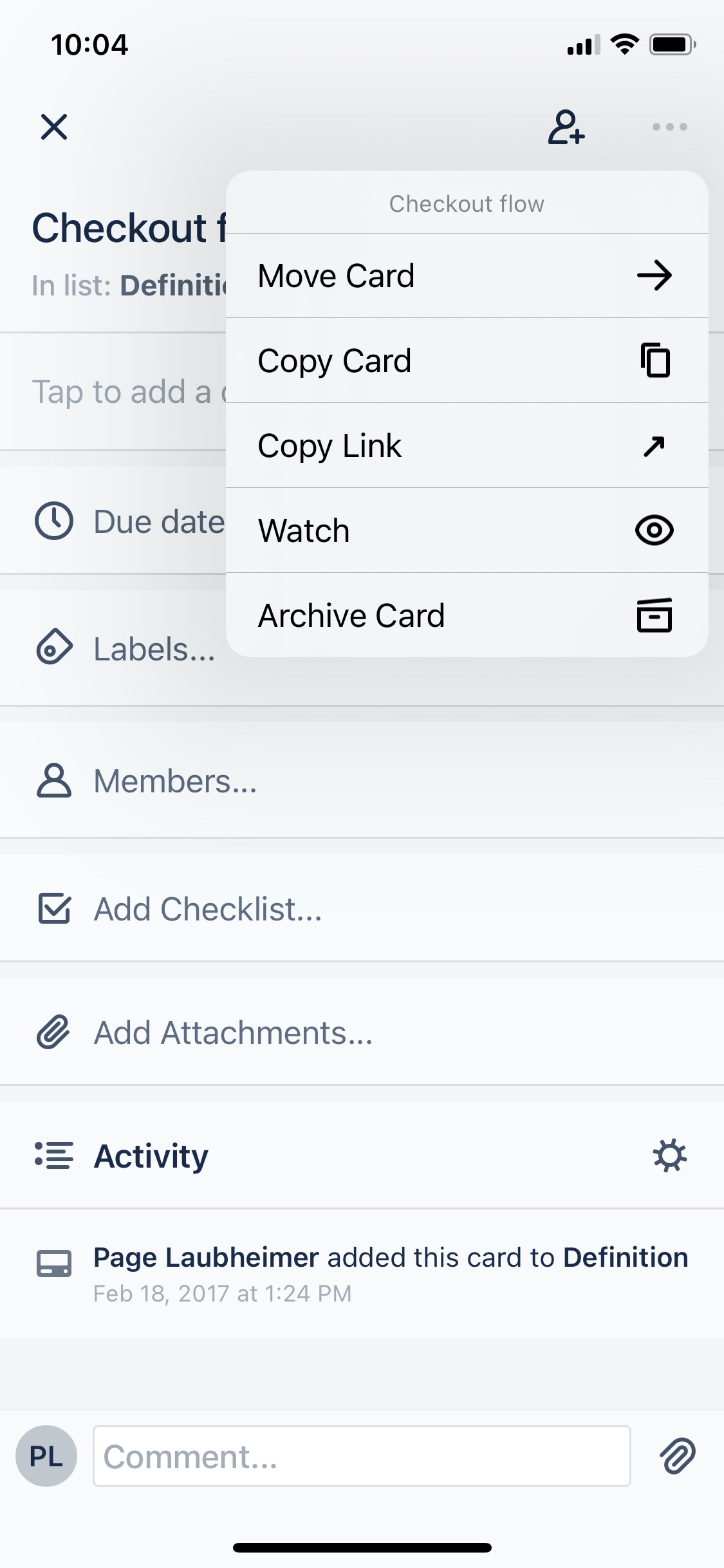The width and height of the screenshot is (724, 1568).
Task: Tap the Archive Card box icon
Action: (654, 616)
